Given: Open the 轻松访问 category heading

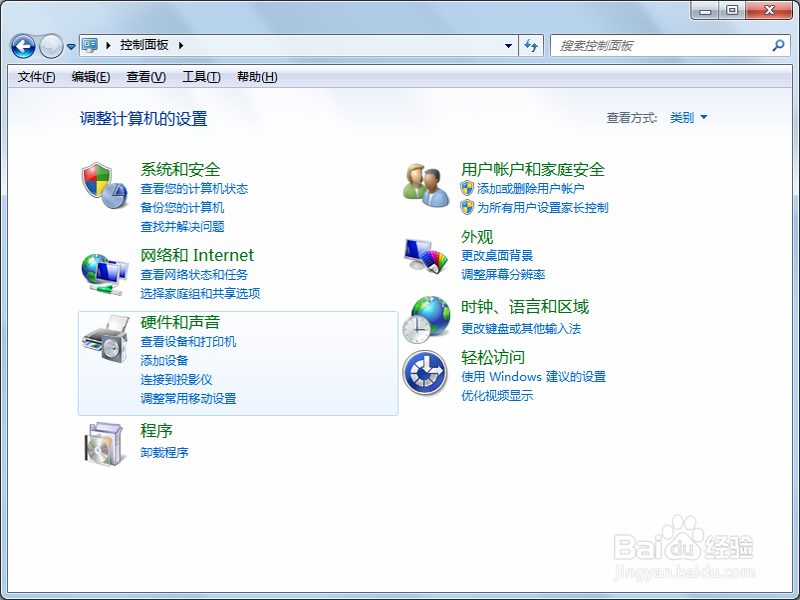Looking at the screenshot, I should (493, 357).
